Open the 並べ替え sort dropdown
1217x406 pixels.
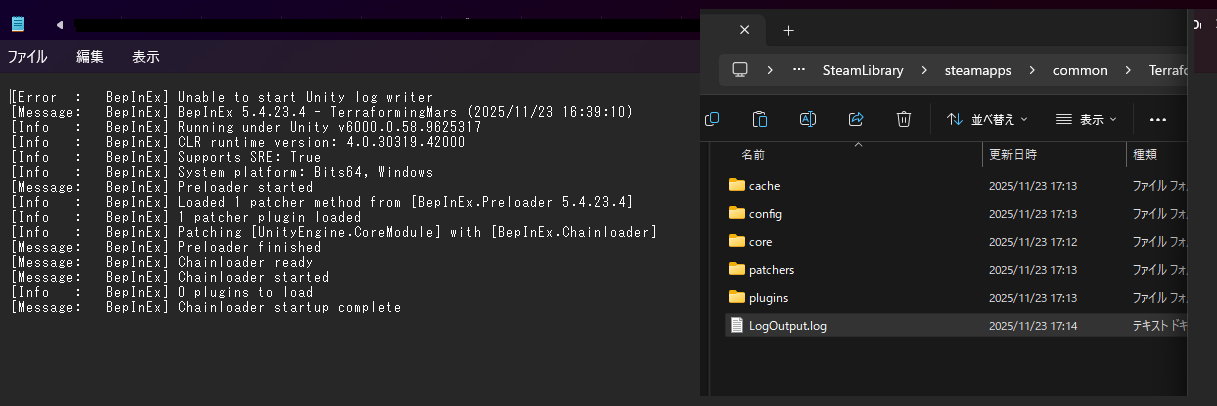(987, 119)
